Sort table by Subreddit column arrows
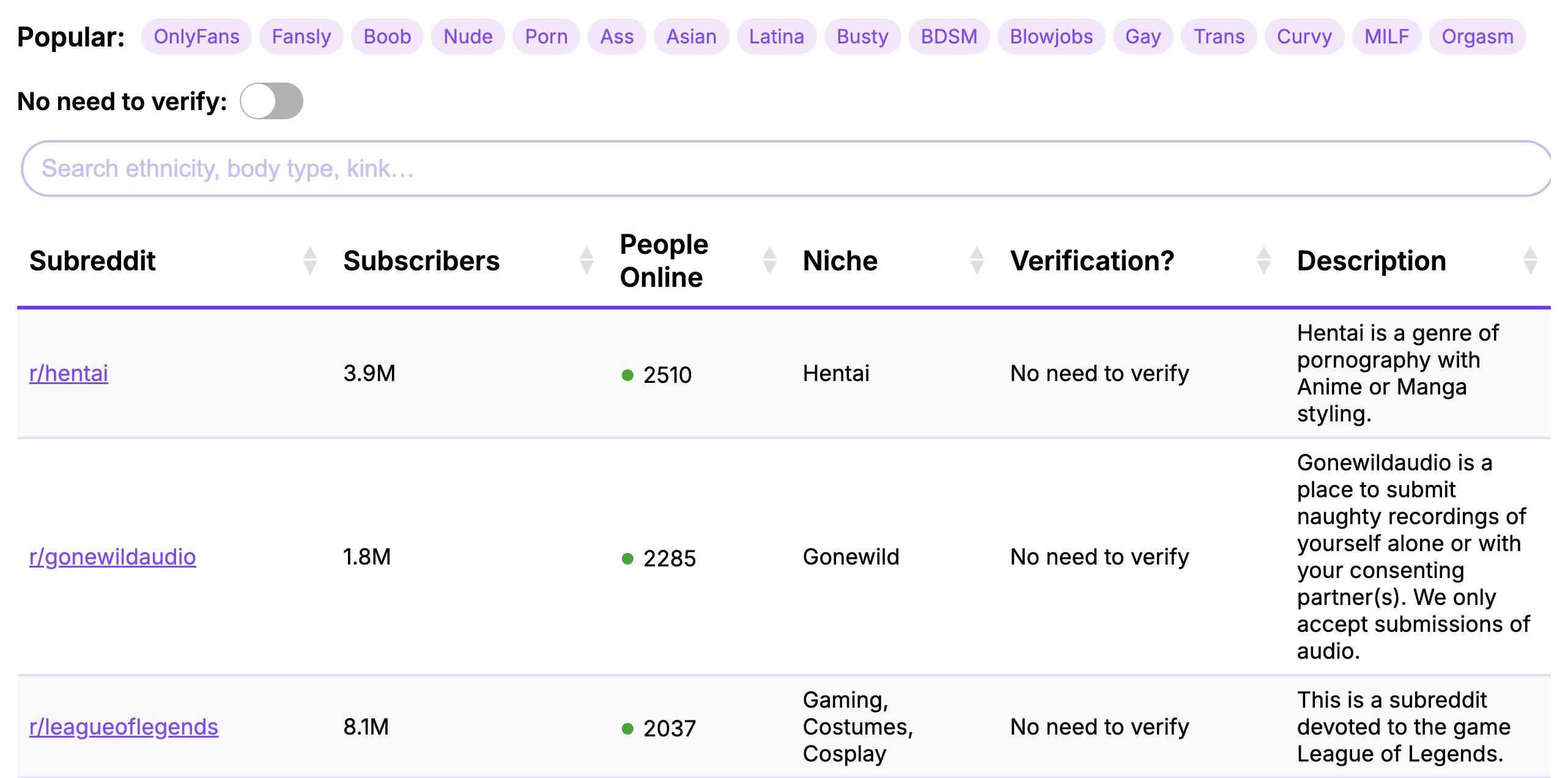Viewport: 1568px width, 778px height. click(x=310, y=261)
